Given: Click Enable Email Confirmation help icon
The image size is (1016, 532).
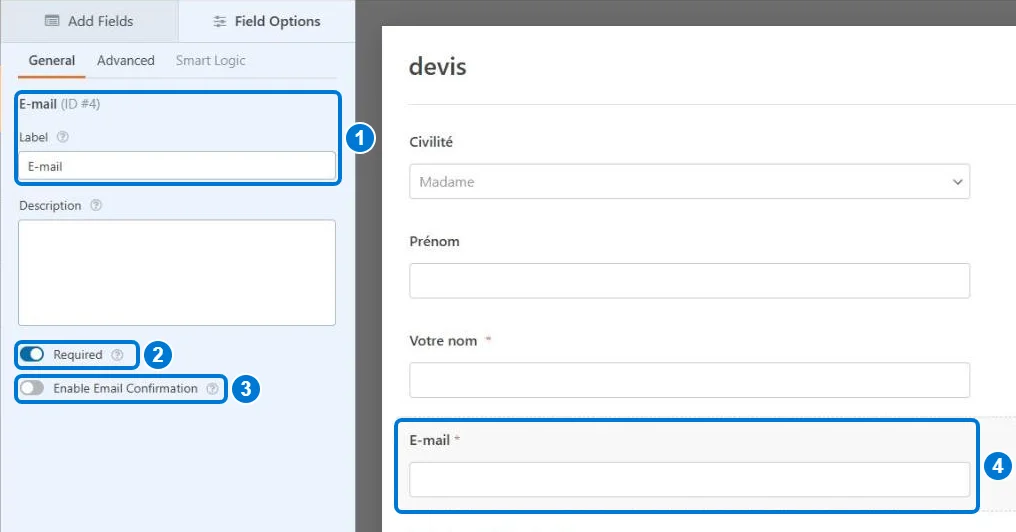Looking at the screenshot, I should click(212, 389).
